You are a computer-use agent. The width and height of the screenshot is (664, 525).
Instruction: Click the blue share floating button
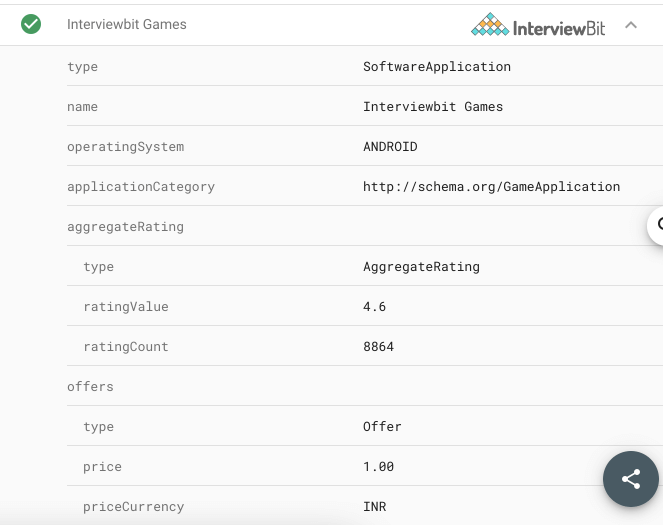631,479
